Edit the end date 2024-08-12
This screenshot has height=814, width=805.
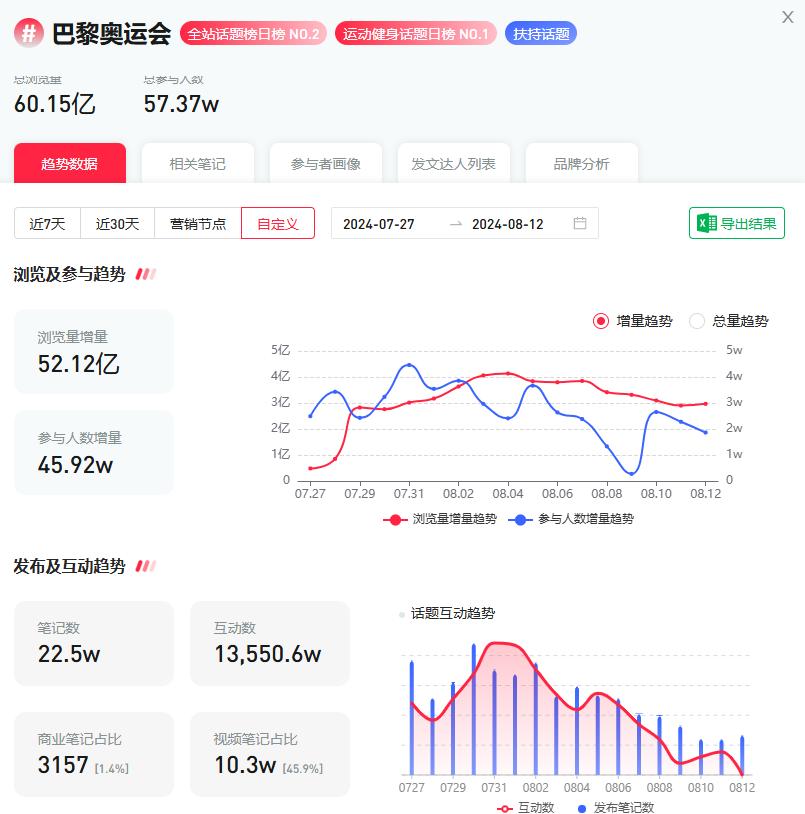pyautogui.click(x=508, y=224)
